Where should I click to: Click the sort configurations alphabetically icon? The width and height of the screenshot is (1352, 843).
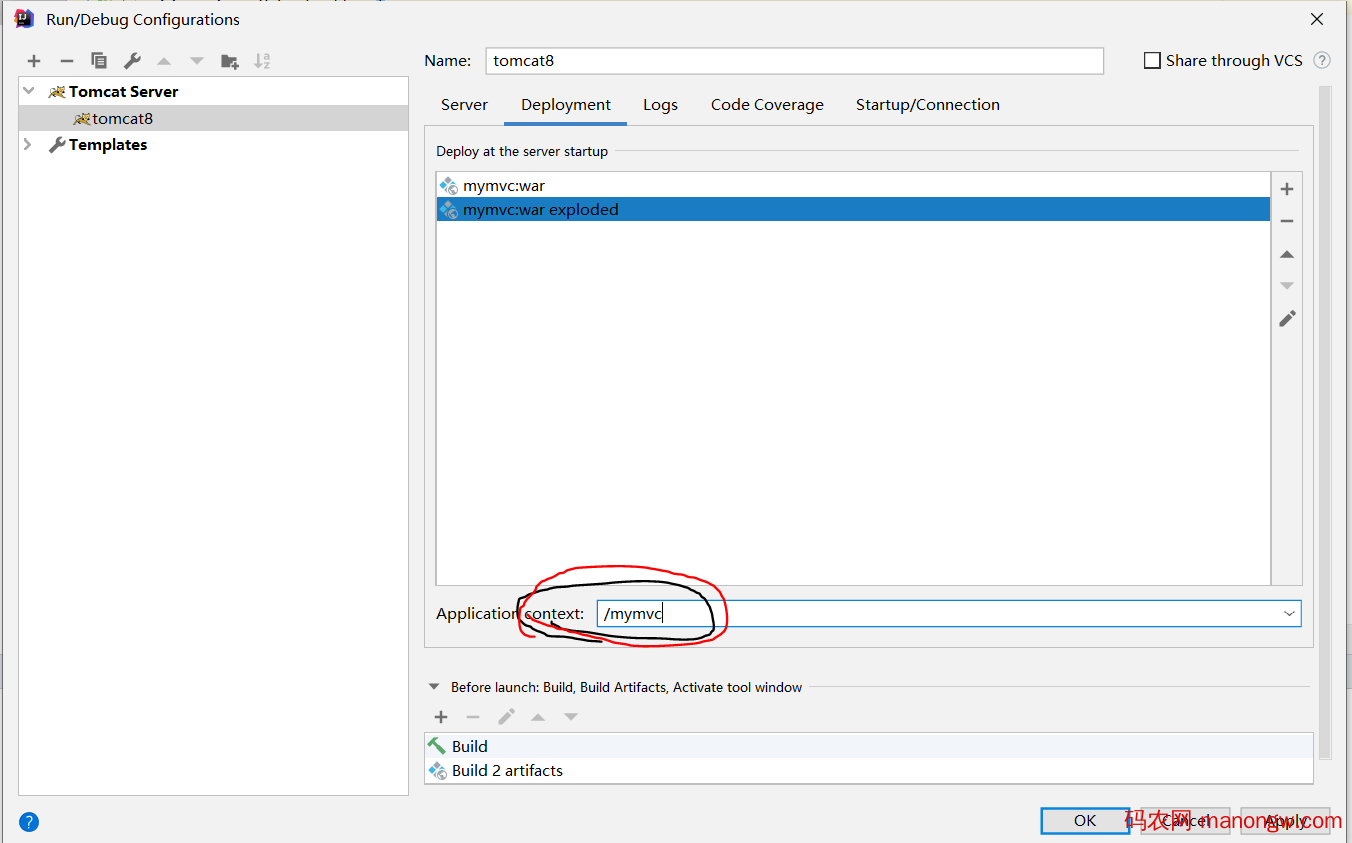[x=262, y=61]
